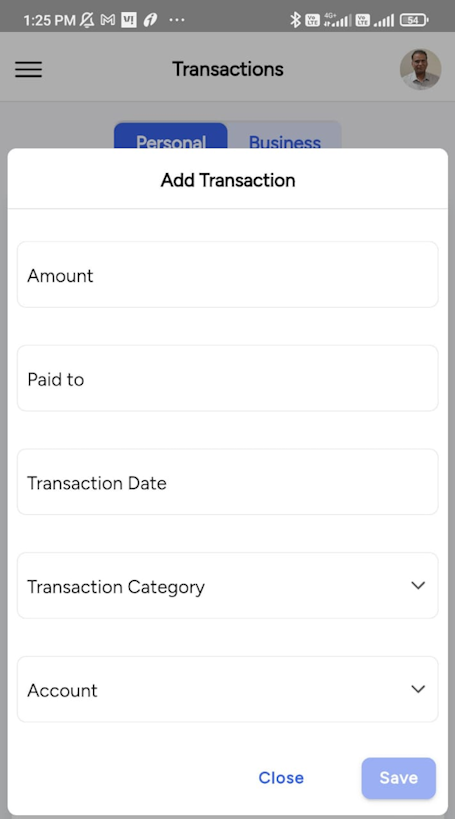455x819 pixels.
Task: Tap the battery indicator icon
Action: pos(414,20)
